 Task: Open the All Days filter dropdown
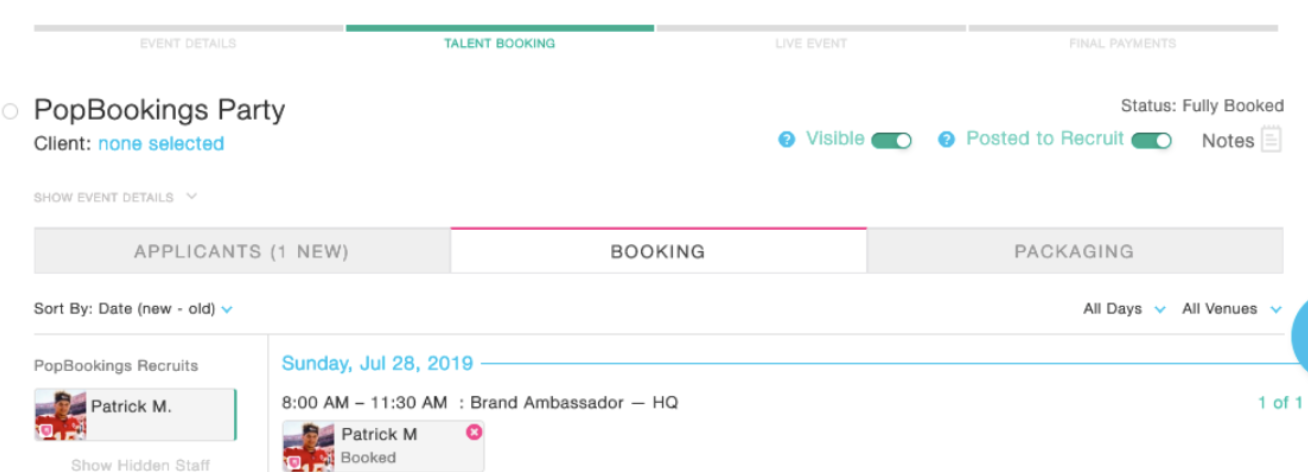coord(1124,309)
